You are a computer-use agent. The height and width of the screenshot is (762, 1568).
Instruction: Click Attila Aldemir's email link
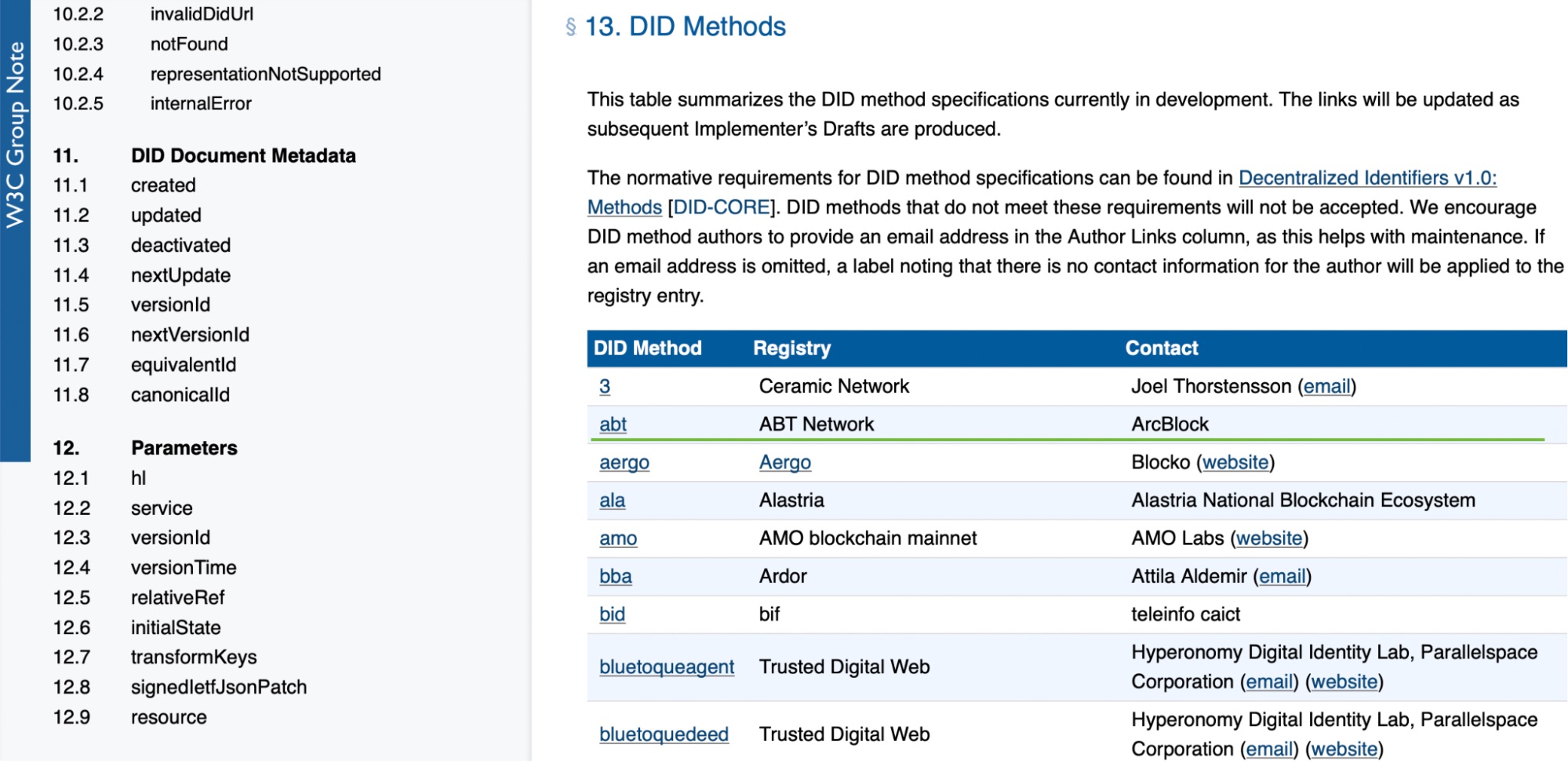[1282, 577]
